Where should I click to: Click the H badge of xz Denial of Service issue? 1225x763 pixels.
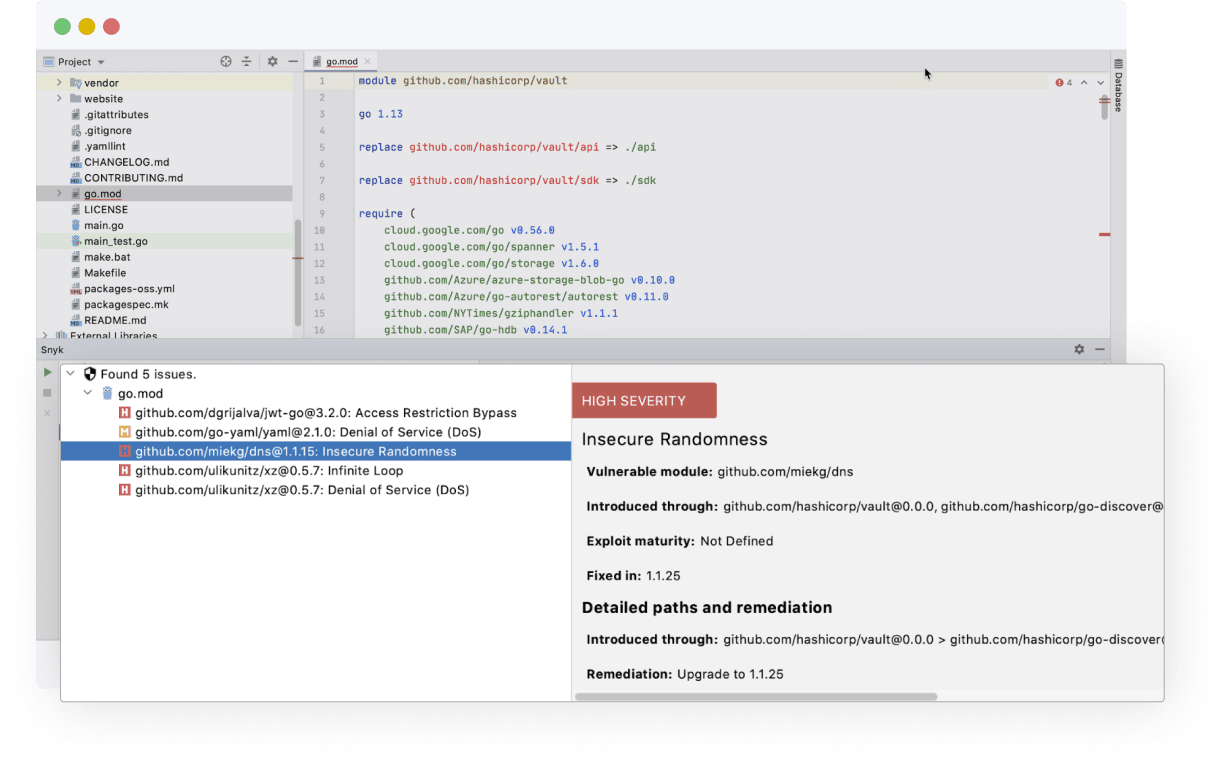pyautogui.click(x=125, y=490)
